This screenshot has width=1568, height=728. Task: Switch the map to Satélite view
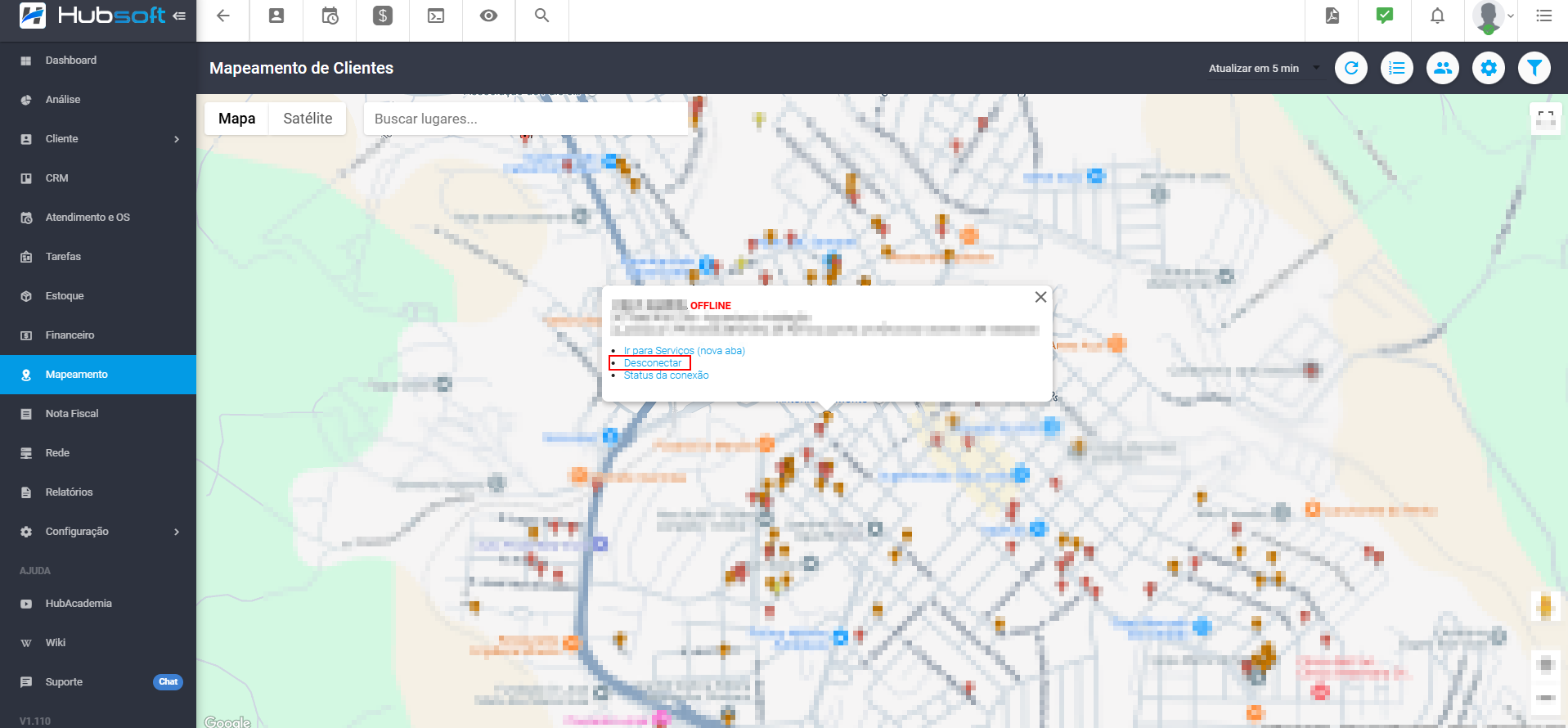click(308, 119)
